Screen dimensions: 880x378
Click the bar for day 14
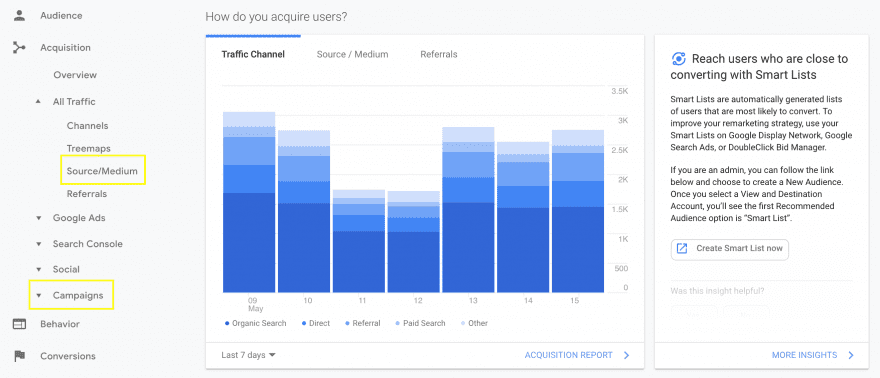tap(523, 217)
